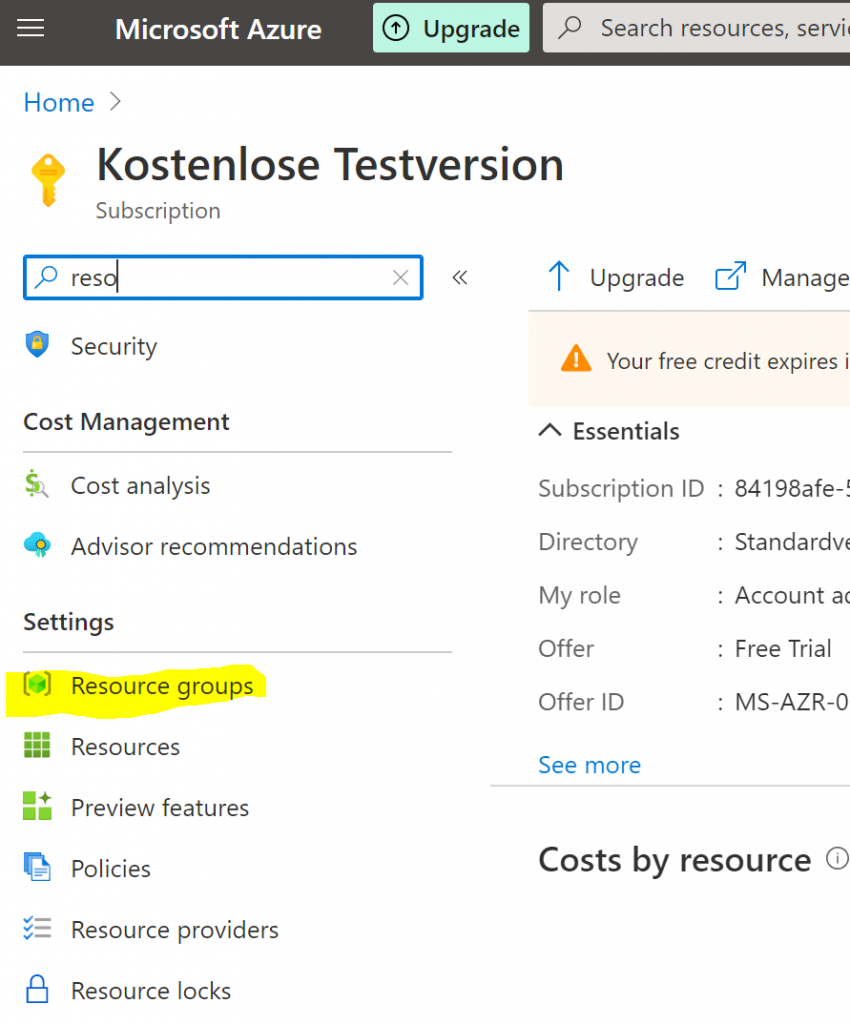The width and height of the screenshot is (850, 1024).
Task: Click the breadcrumb chevron after Home
Action: pos(116,102)
